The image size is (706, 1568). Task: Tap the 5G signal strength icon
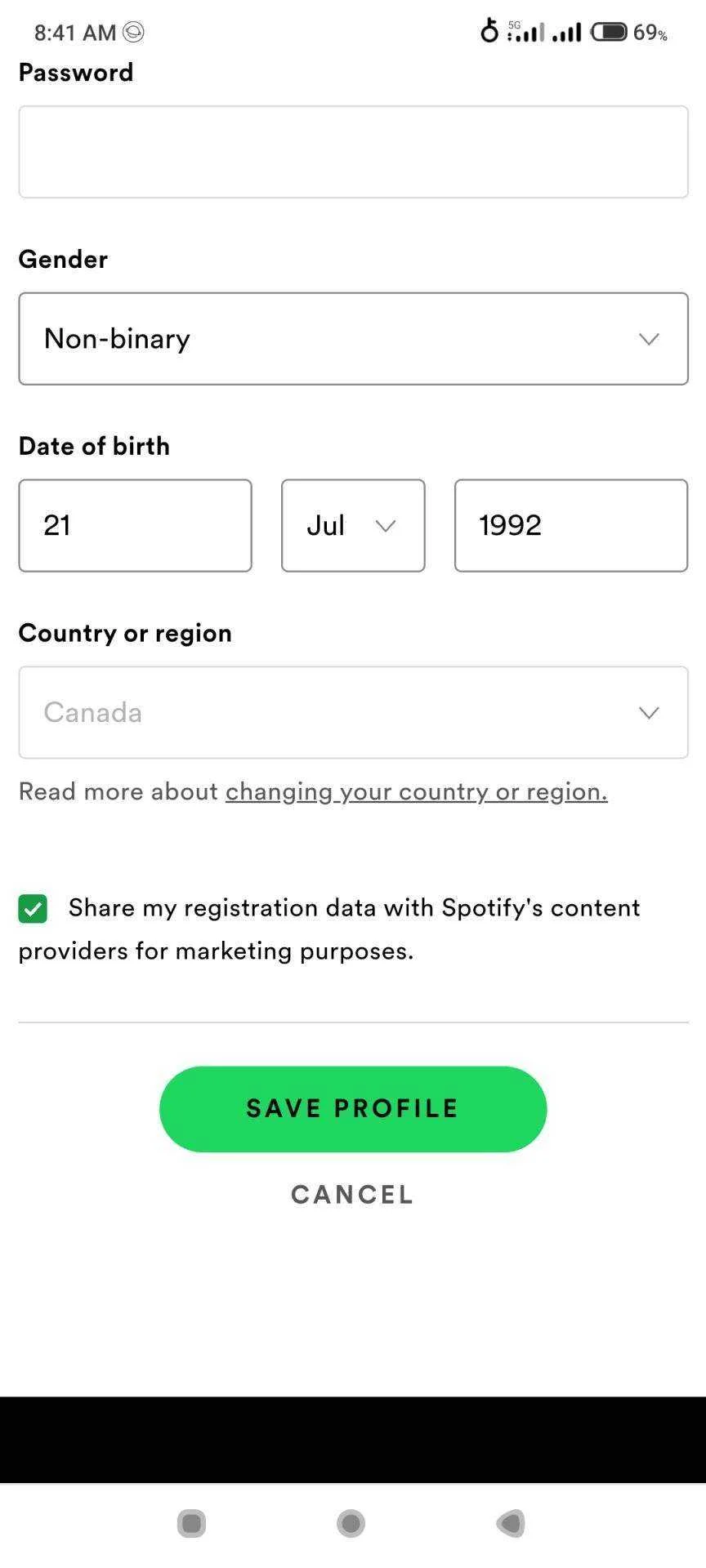tap(525, 31)
